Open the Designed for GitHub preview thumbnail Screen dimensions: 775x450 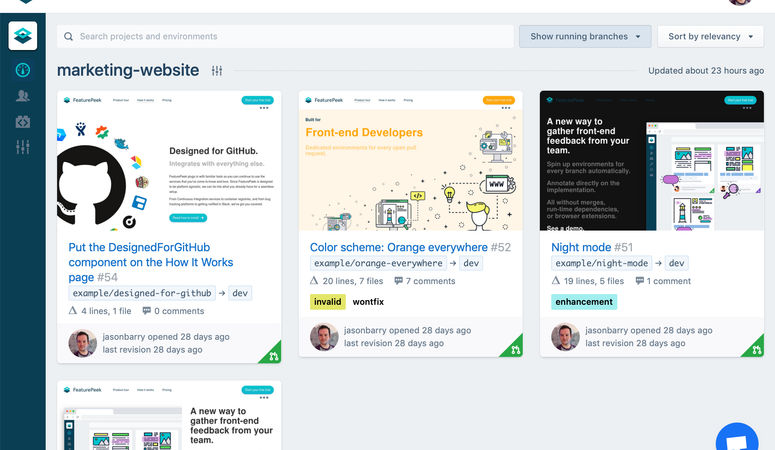(169, 161)
